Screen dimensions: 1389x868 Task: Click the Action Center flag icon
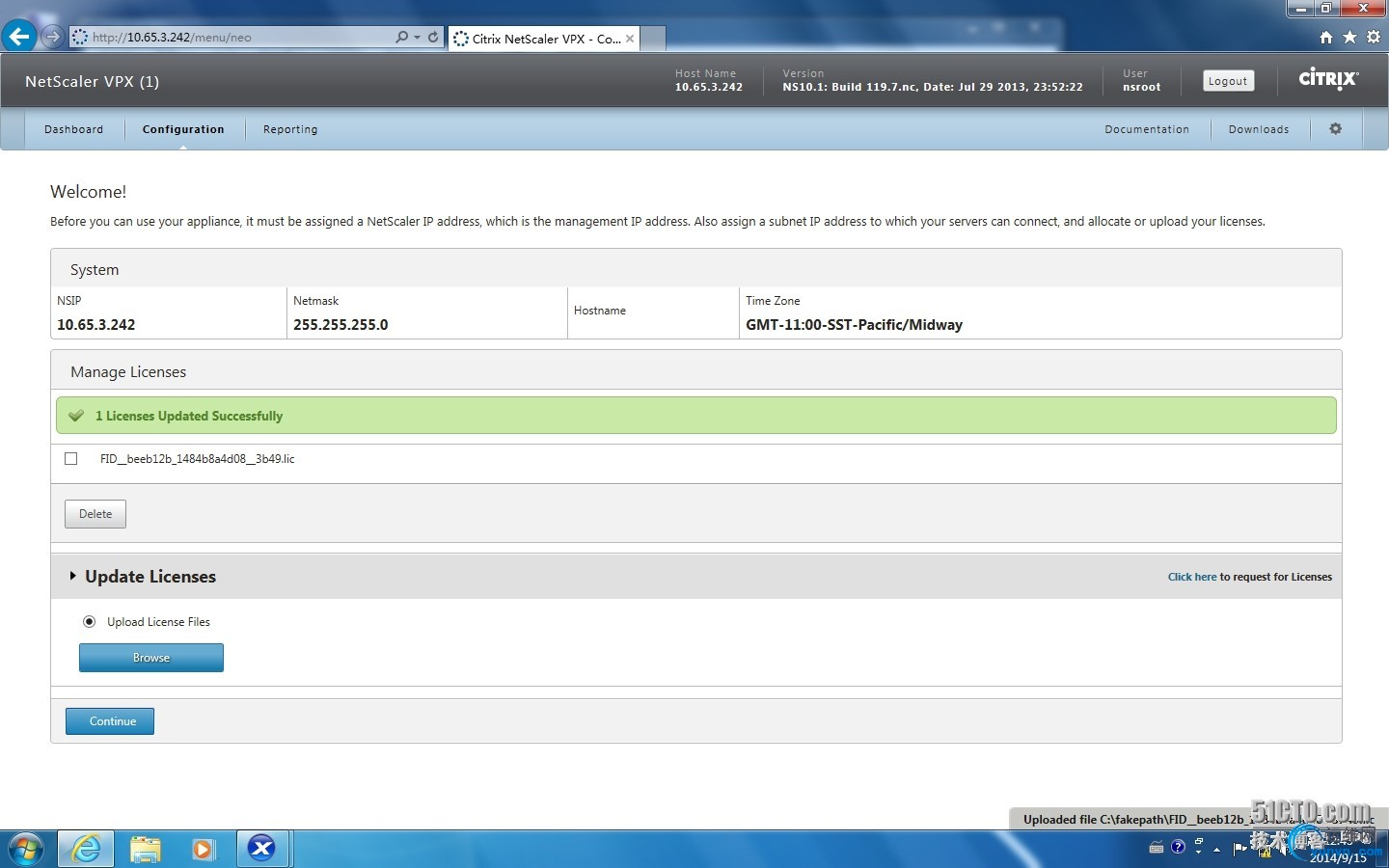pos(1239,849)
